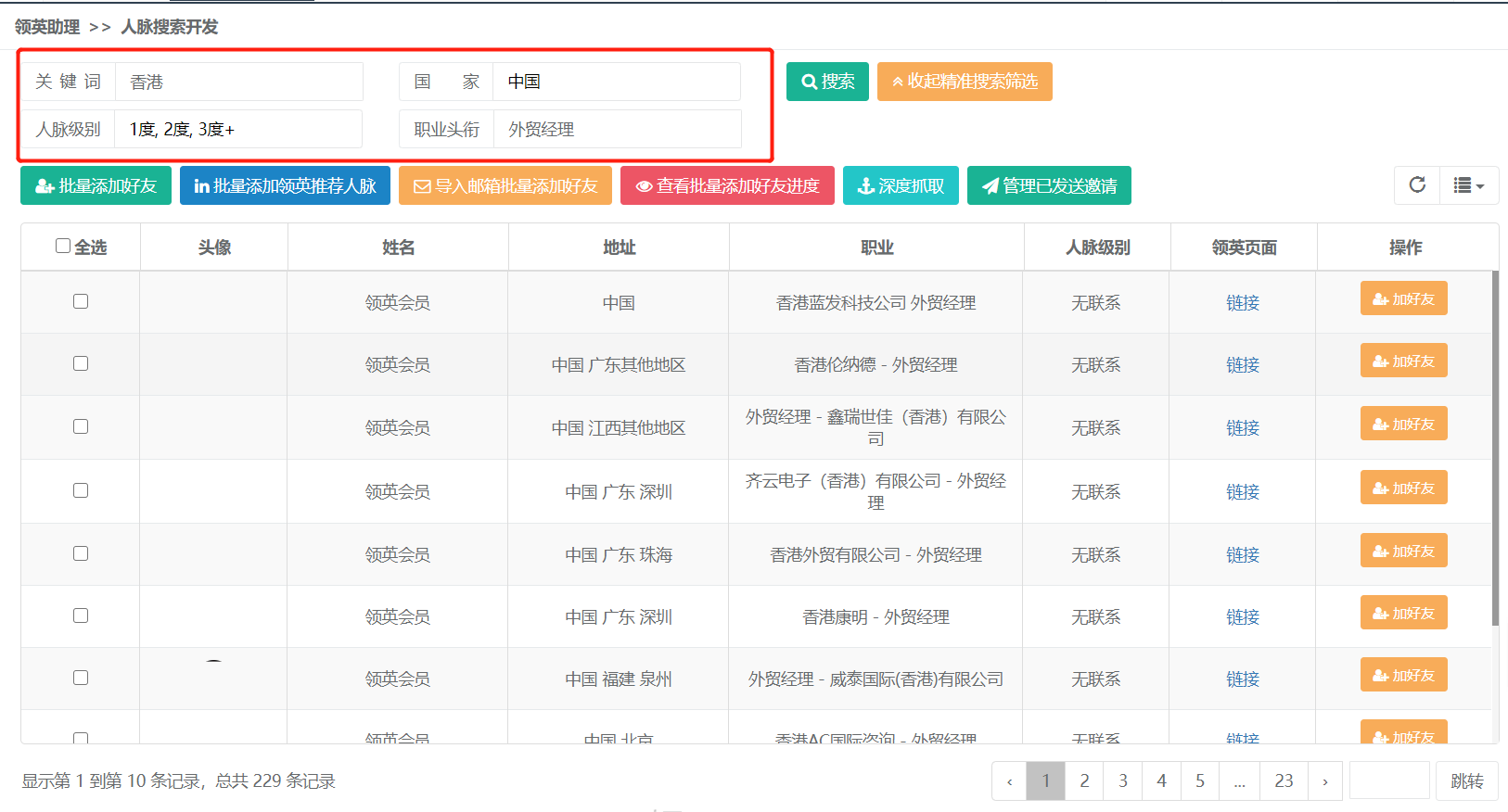
Task: Click 导入邮箱批量添加好友 button
Action: point(505,185)
